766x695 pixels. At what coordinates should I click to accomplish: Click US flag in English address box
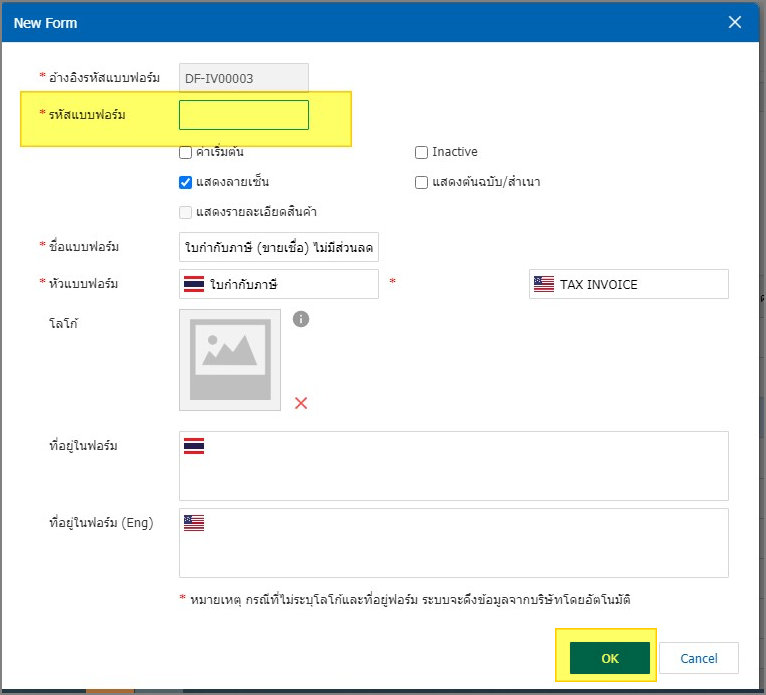[194, 522]
